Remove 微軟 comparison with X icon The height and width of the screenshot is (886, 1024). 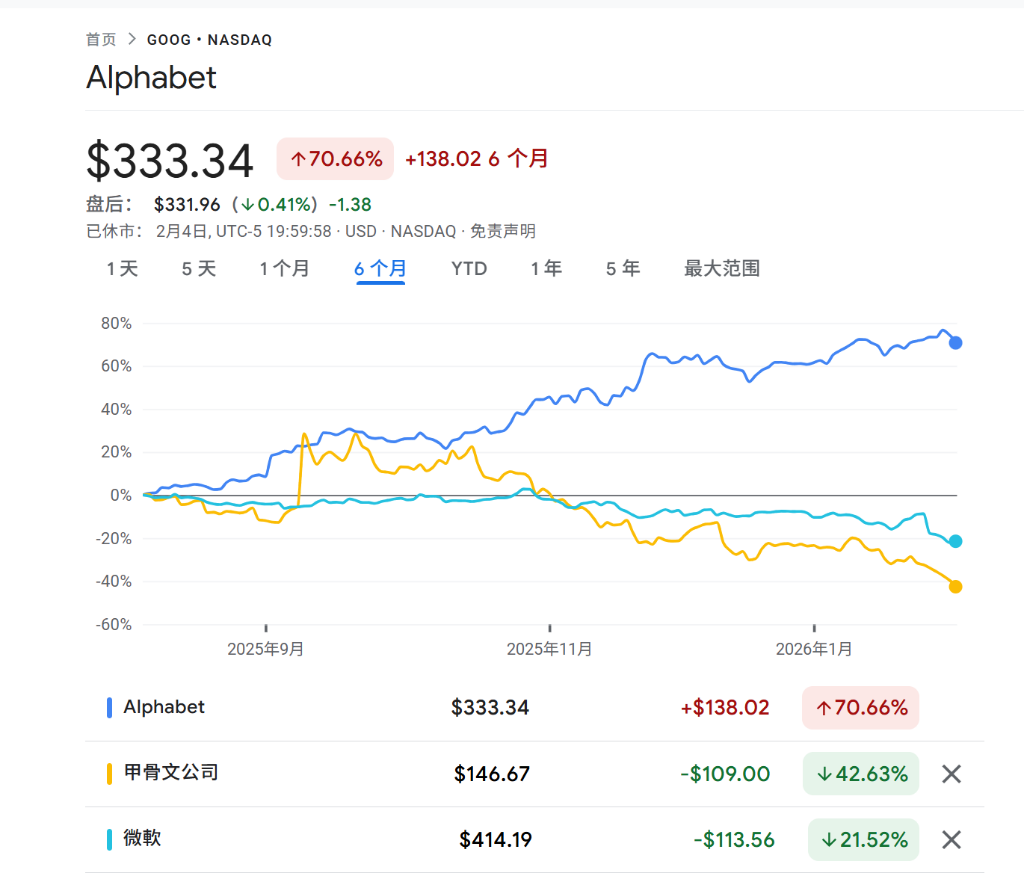click(x=951, y=840)
